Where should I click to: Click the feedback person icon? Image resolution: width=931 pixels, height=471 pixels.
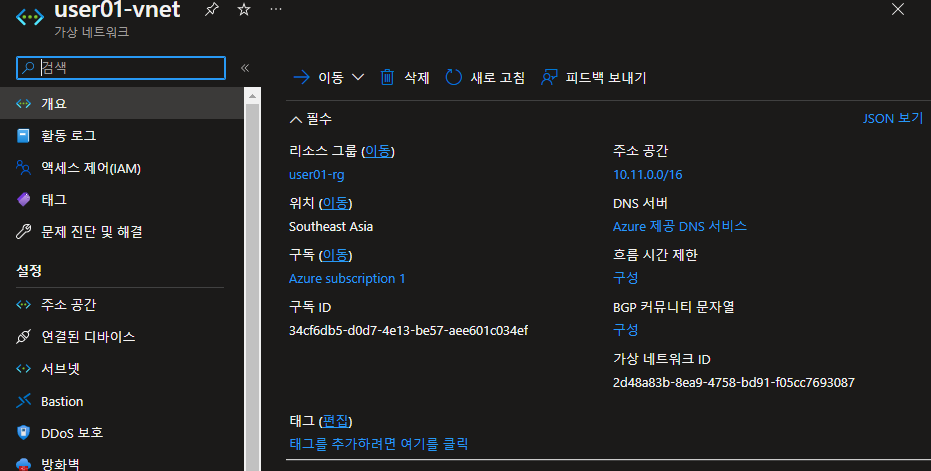tap(549, 77)
